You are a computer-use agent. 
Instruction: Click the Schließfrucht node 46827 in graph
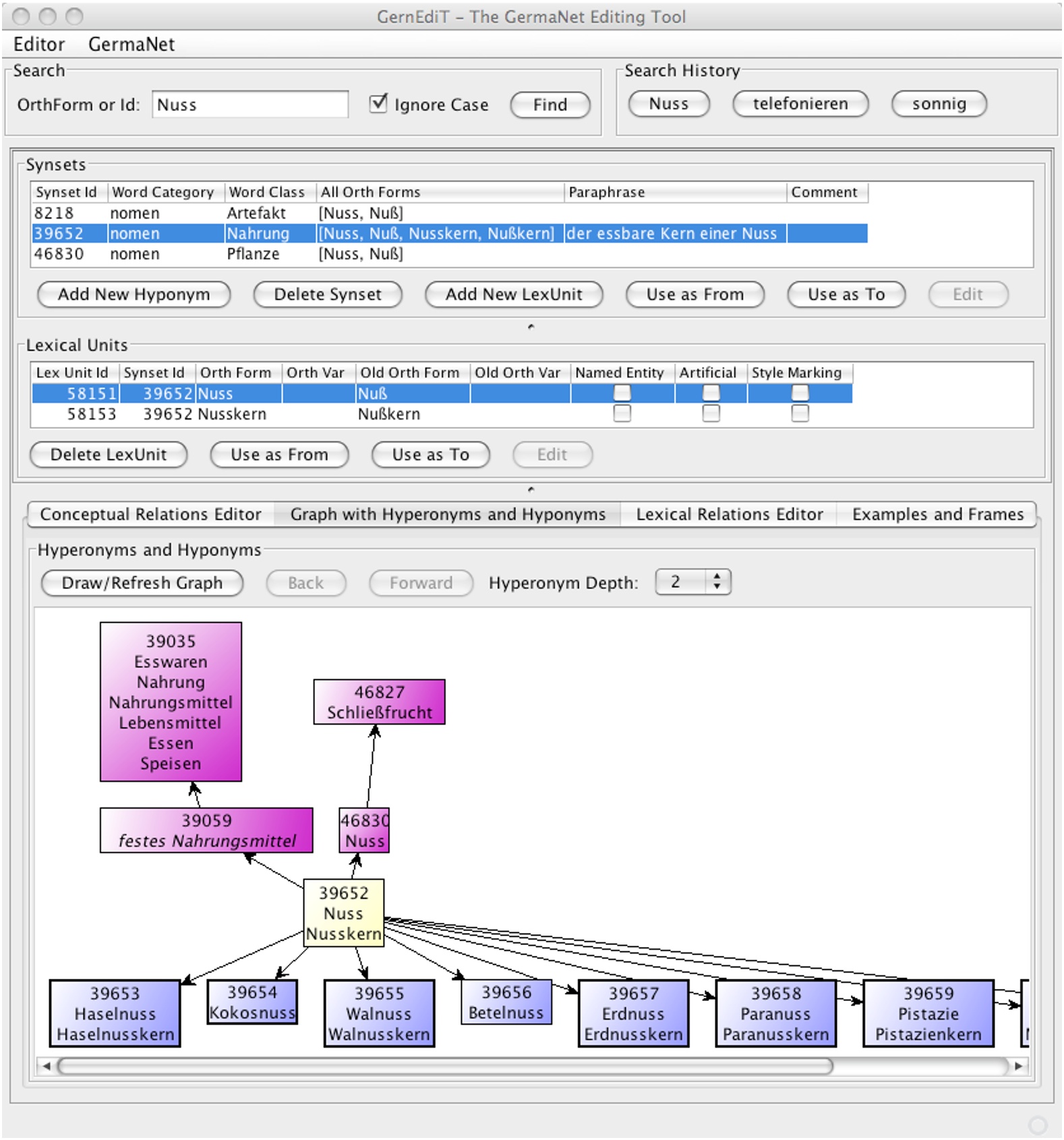[379, 702]
